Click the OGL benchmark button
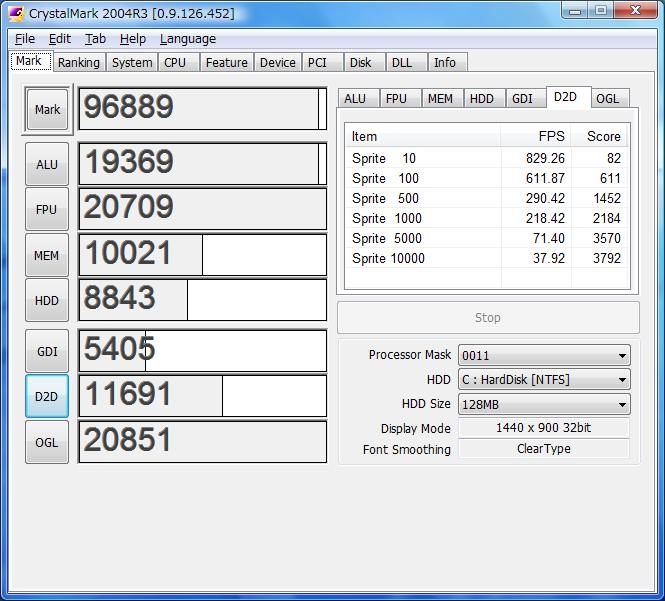This screenshot has height=601, width=665. tap(47, 442)
